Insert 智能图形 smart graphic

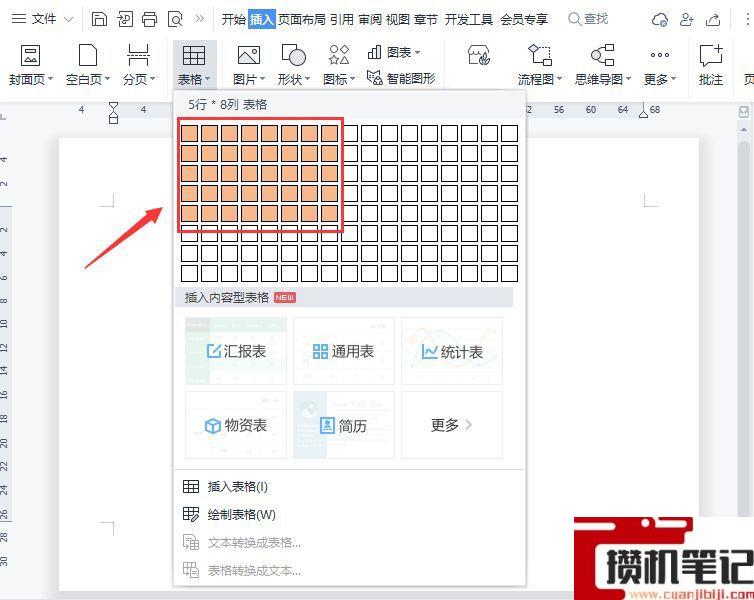401,78
